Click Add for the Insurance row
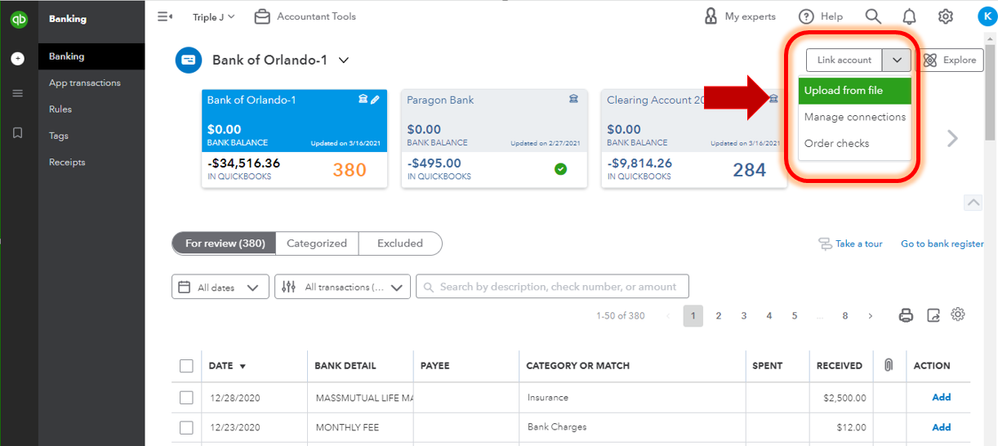This screenshot has height=446, width=998. tap(941, 397)
